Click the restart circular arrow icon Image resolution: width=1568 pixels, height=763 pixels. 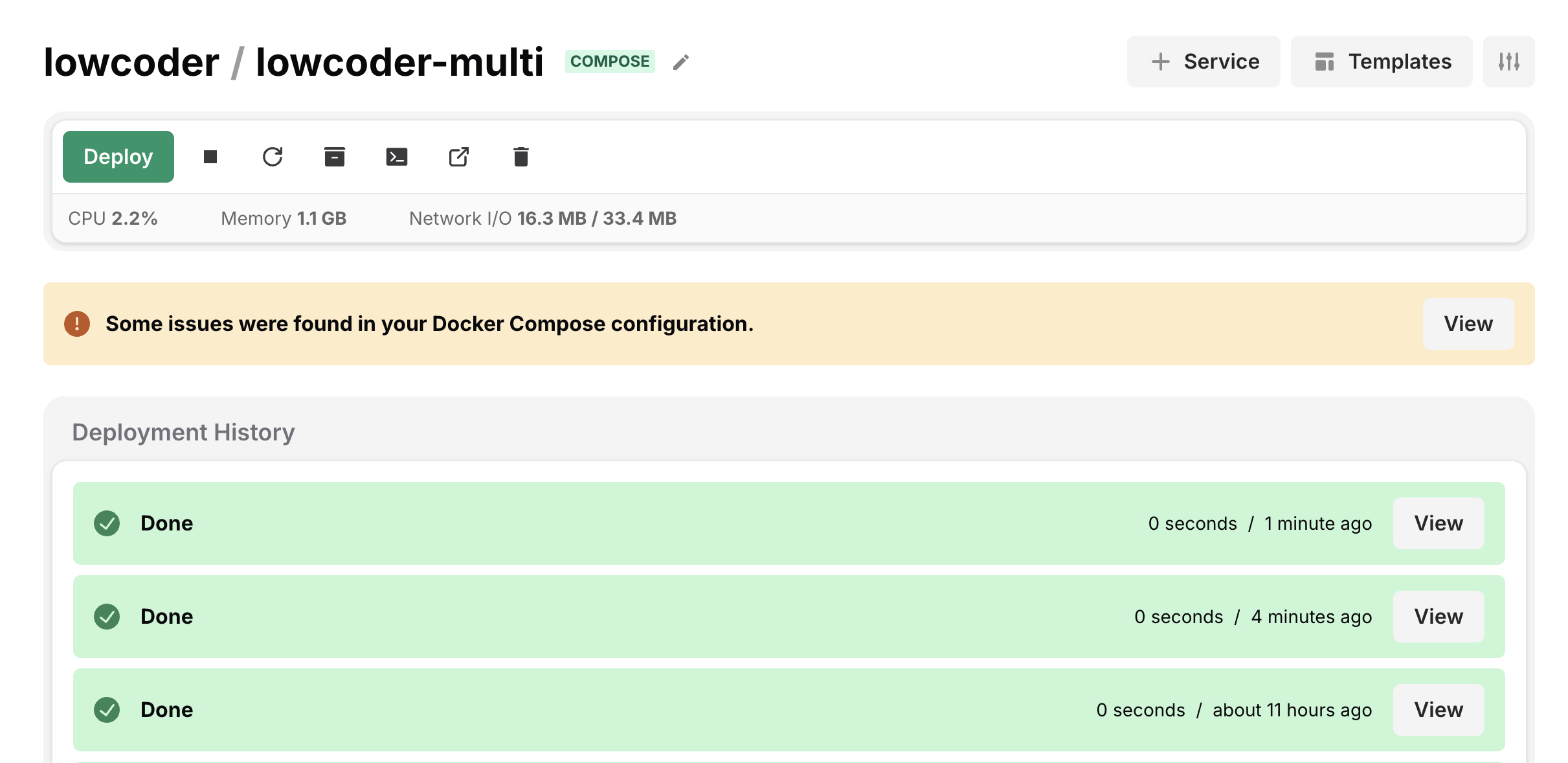(273, 157)
